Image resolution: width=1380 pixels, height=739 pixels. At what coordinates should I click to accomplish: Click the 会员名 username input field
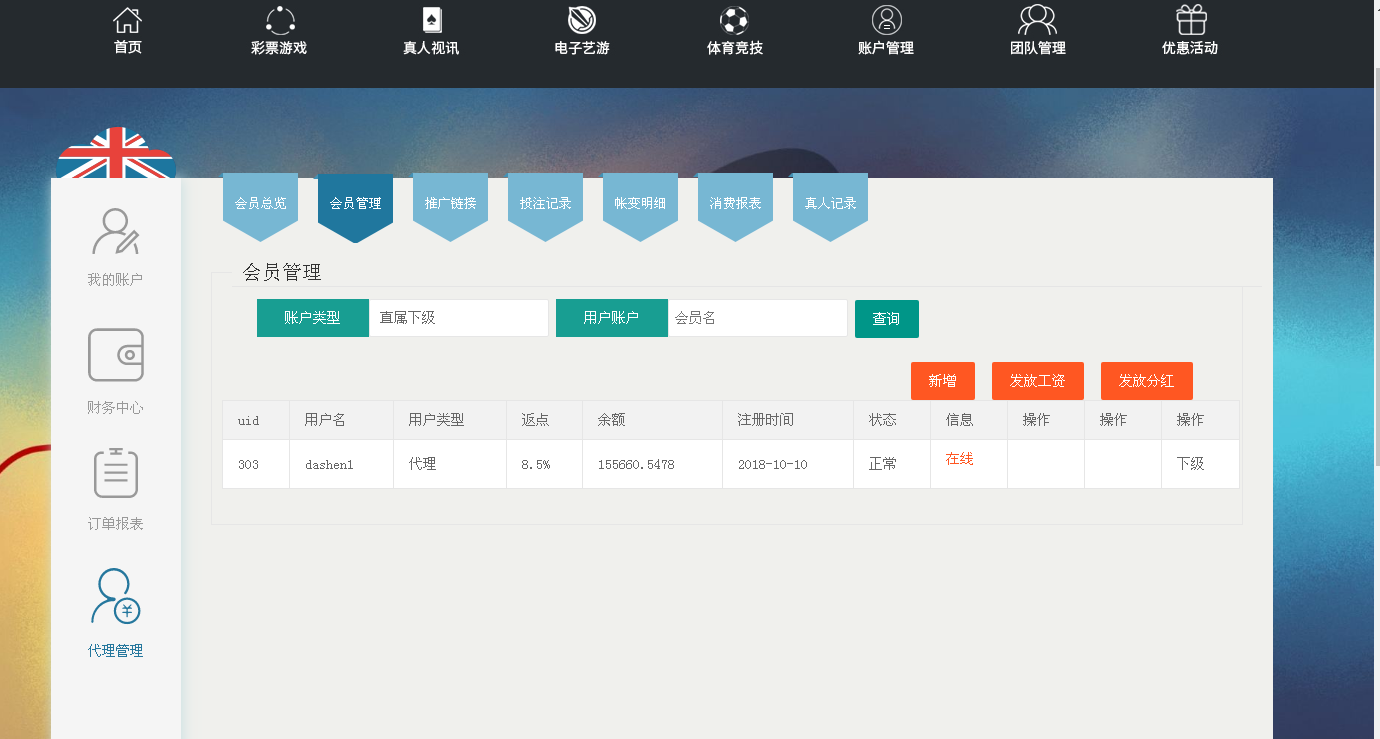coord(757,318)
